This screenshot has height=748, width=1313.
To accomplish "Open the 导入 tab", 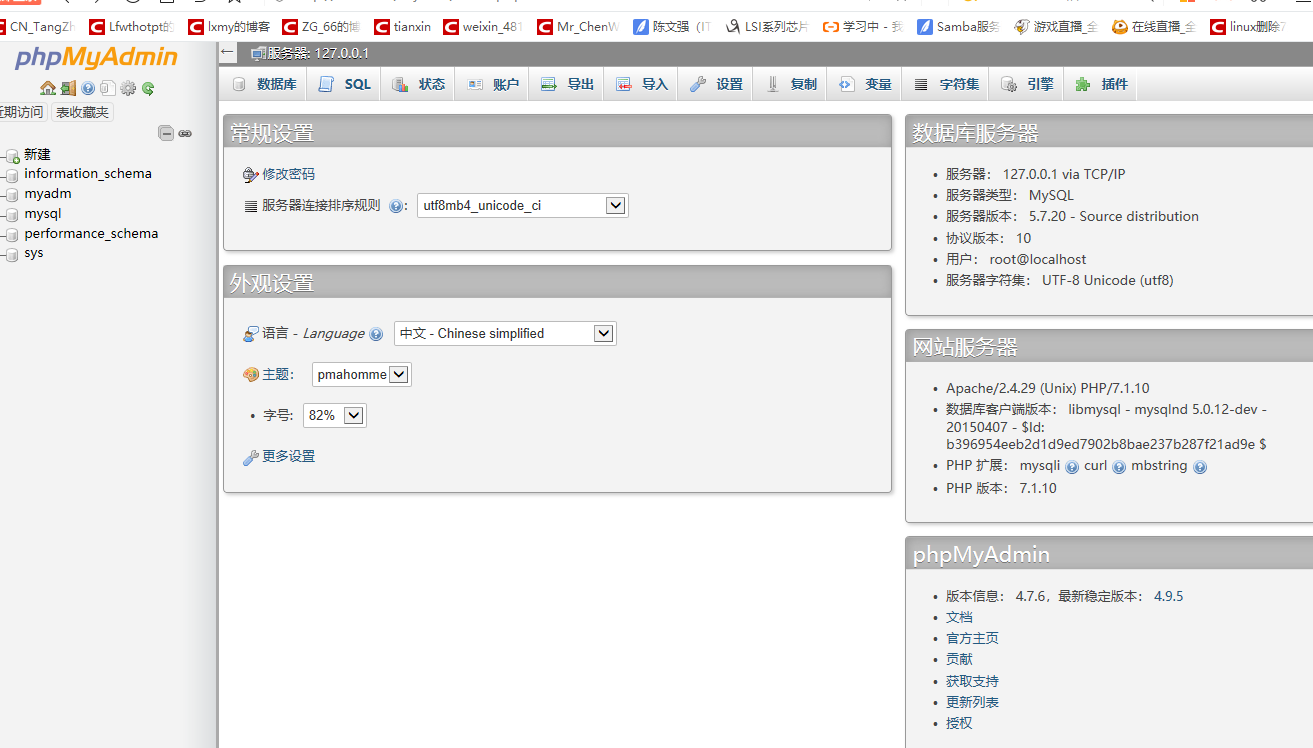I will tap(641, 84).
